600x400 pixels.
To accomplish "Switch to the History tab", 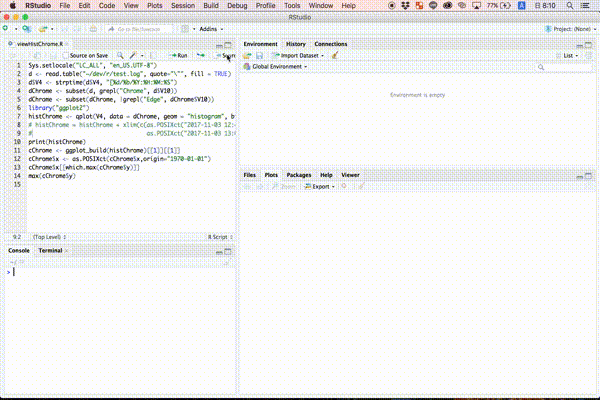I will [296, 44].
